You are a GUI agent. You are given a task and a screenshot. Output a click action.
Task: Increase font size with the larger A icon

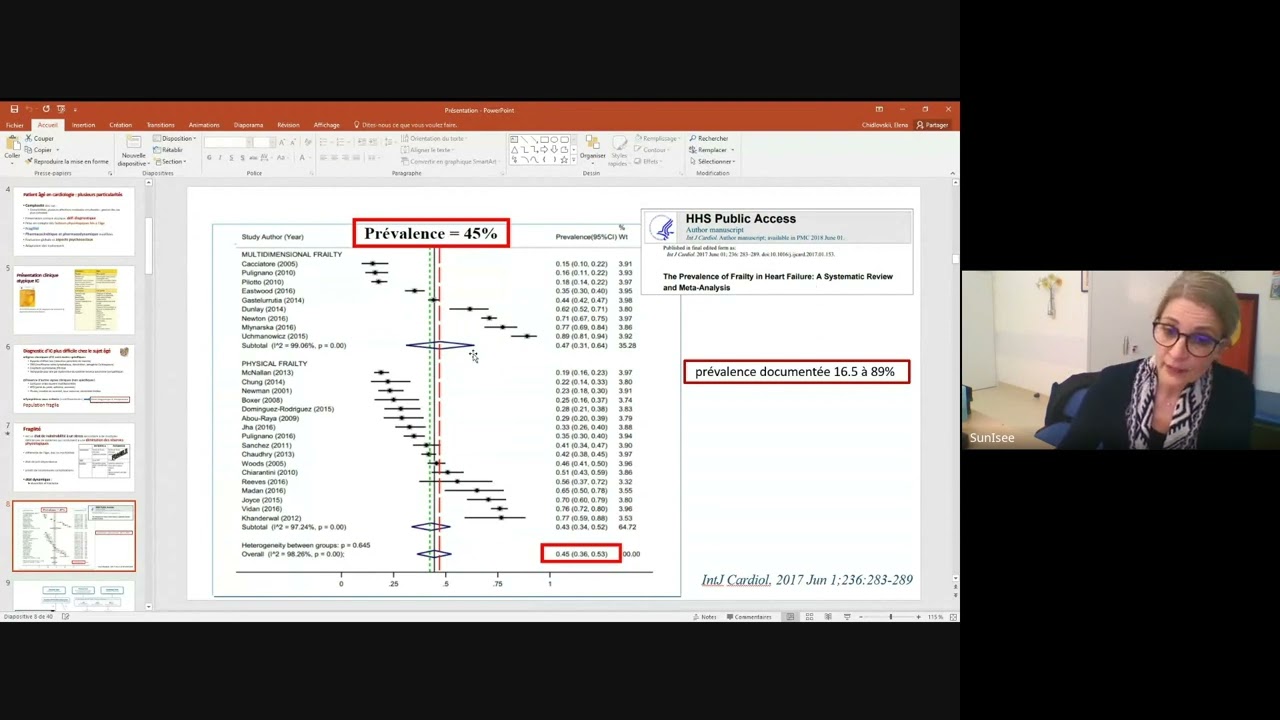click(x=282, y=143)
